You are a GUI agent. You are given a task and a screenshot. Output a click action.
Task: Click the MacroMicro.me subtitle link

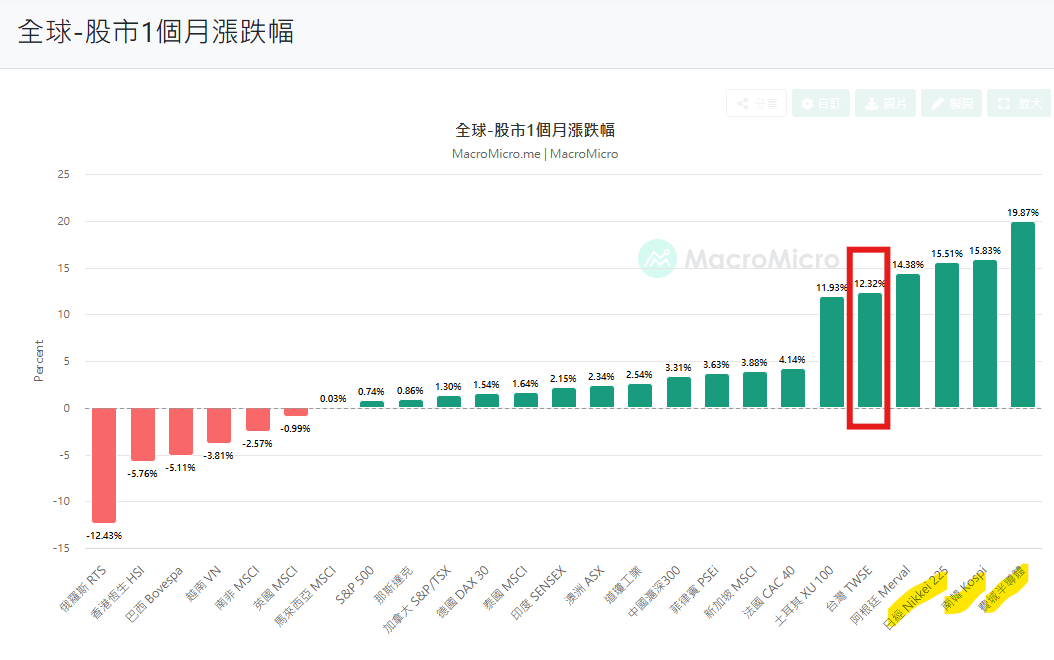496,154
